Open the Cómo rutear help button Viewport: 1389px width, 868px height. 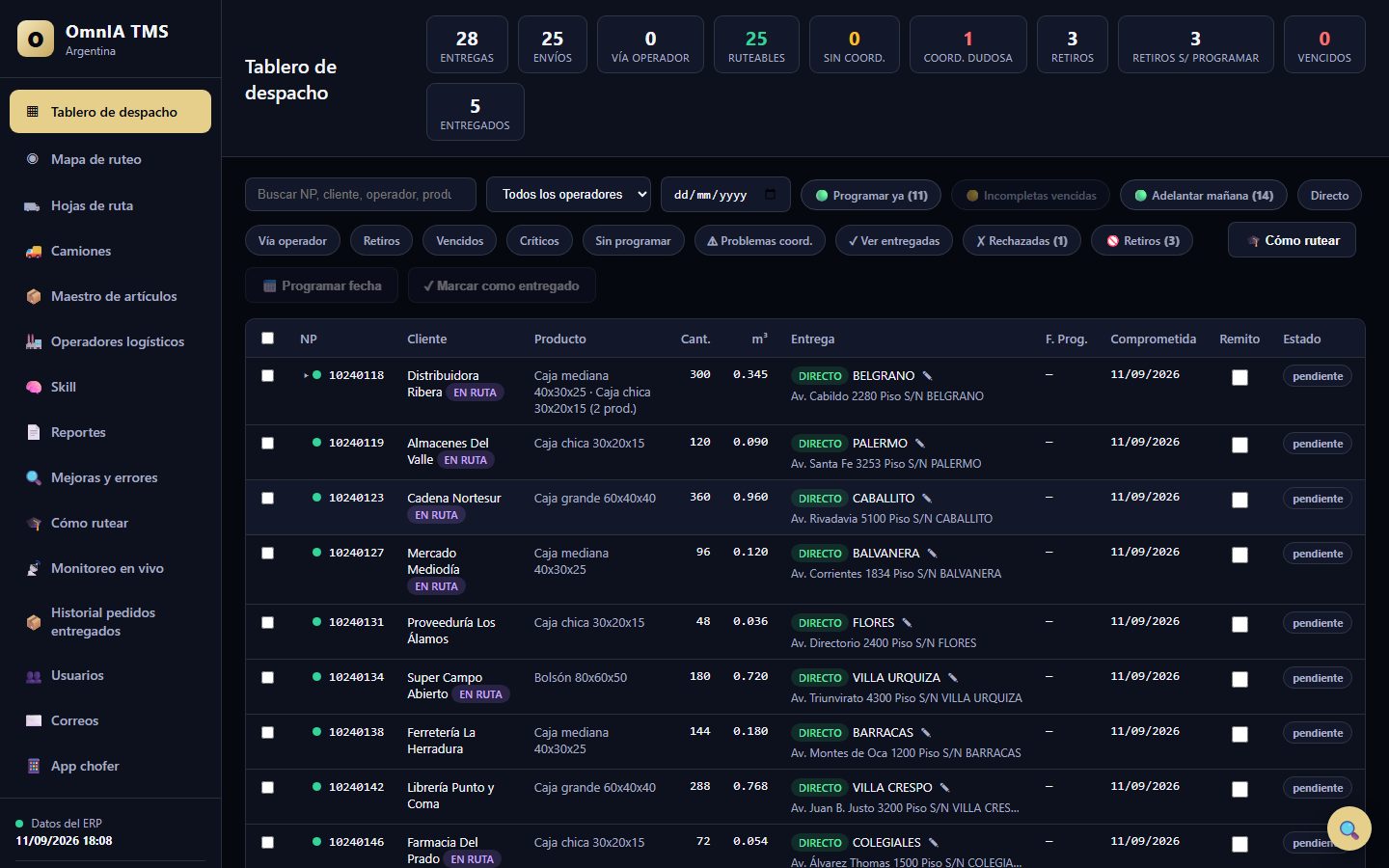1292,240
